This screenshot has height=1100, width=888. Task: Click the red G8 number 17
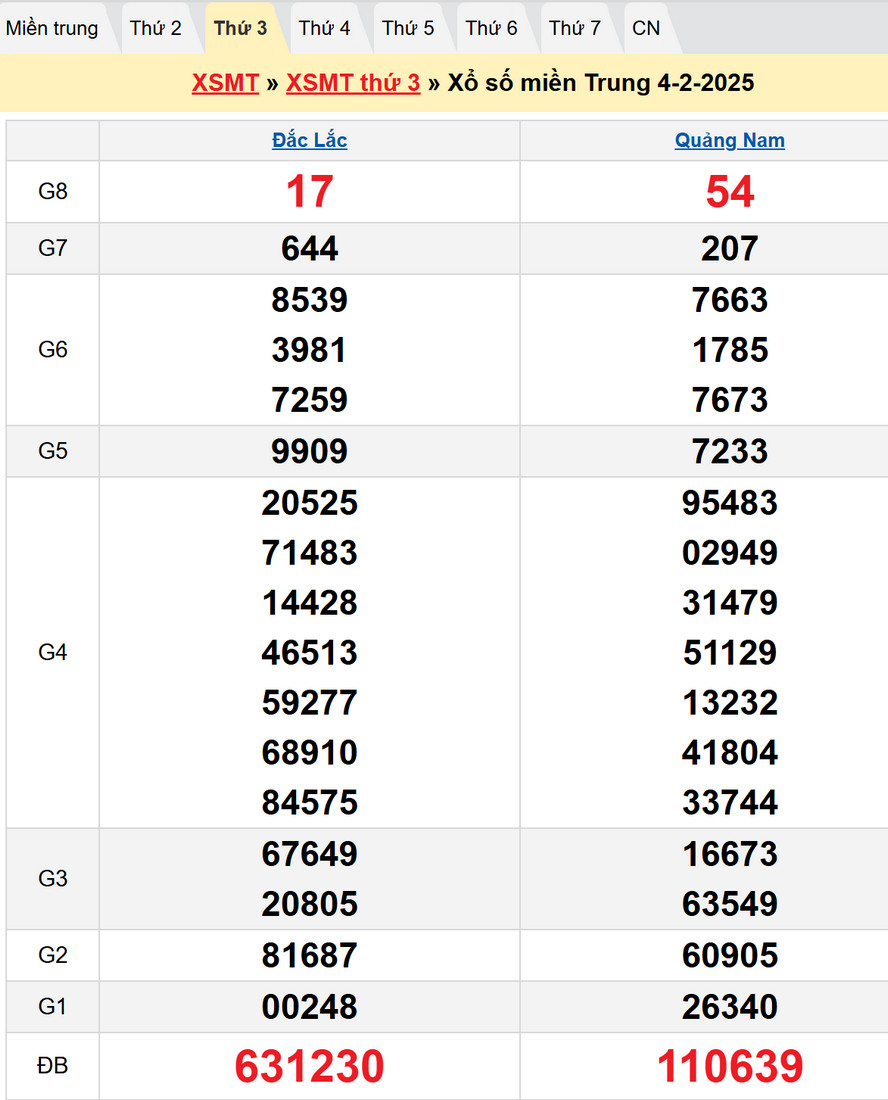tap(309, 192)
